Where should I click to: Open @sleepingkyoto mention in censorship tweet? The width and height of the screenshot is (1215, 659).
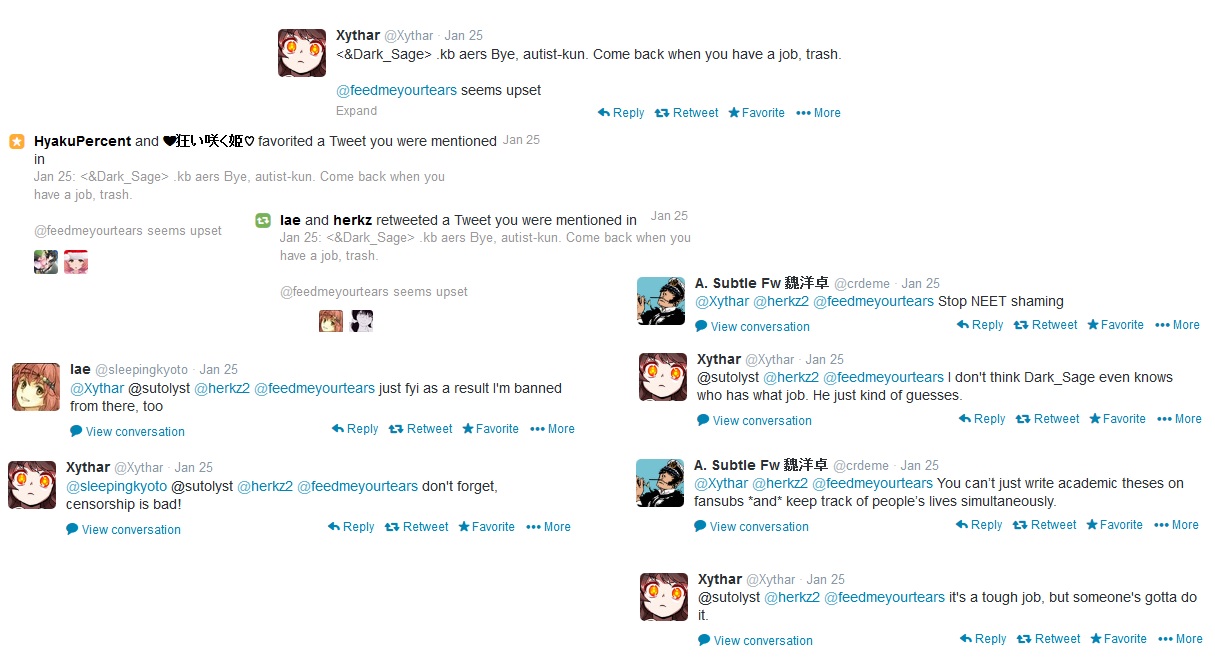[x=116, y=486]
